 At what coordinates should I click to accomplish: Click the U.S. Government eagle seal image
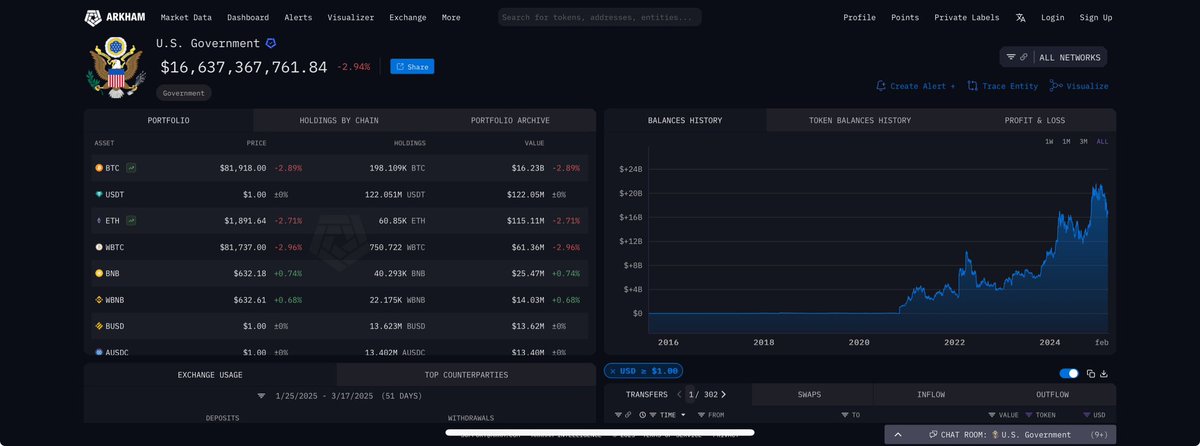coord(117,66)
